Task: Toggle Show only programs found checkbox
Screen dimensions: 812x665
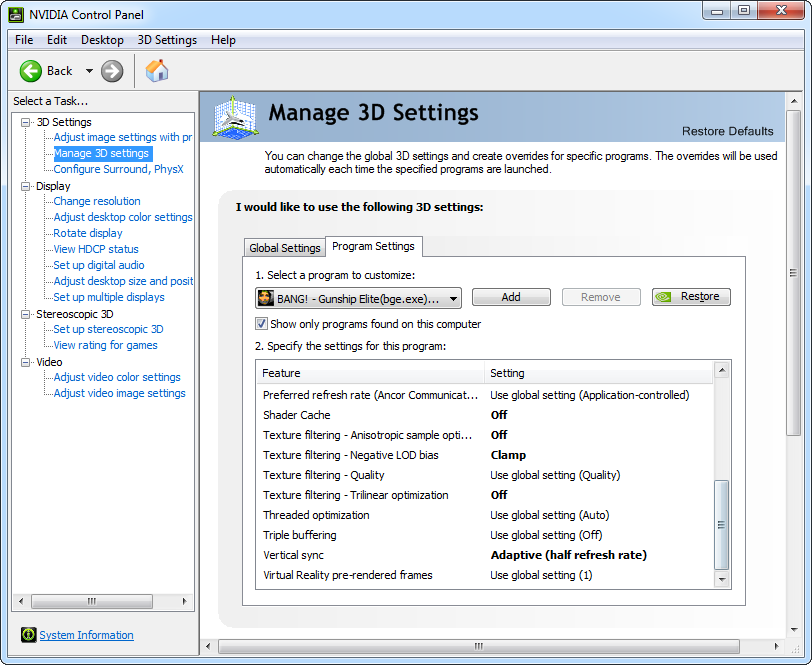Action: click(262, 324)
